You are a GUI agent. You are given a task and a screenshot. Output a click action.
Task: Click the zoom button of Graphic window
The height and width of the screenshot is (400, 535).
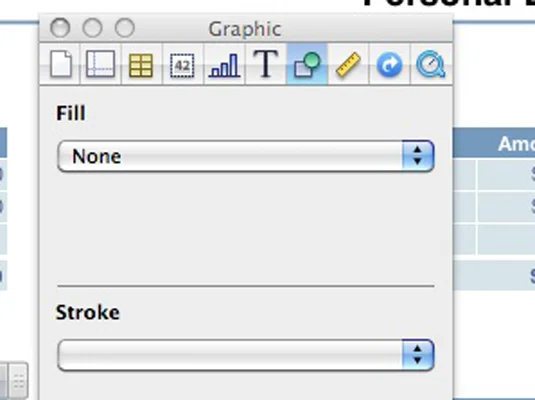[x=125, y=28]
